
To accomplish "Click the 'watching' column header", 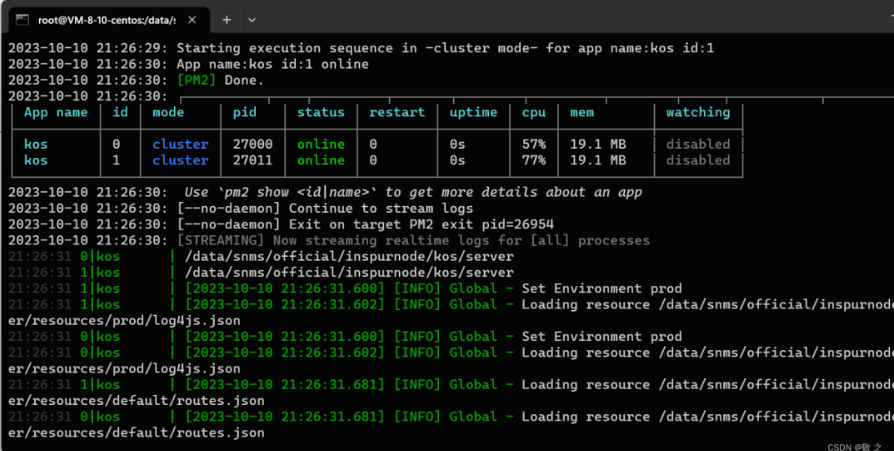I will [x=697, y=113].
